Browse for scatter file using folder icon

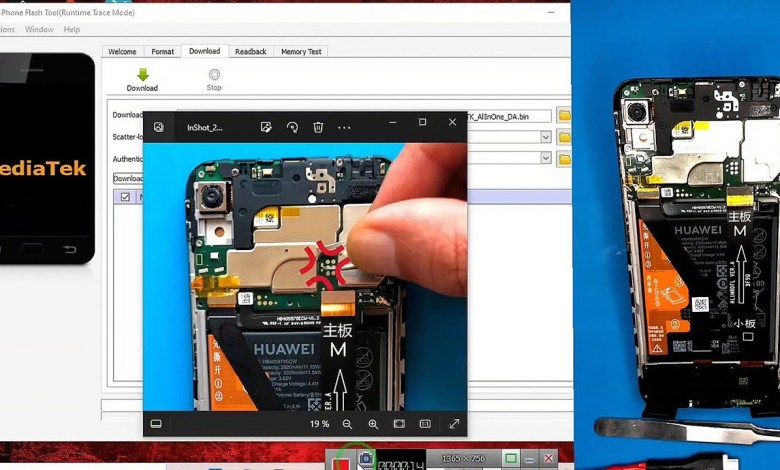[x=564, y=137]
